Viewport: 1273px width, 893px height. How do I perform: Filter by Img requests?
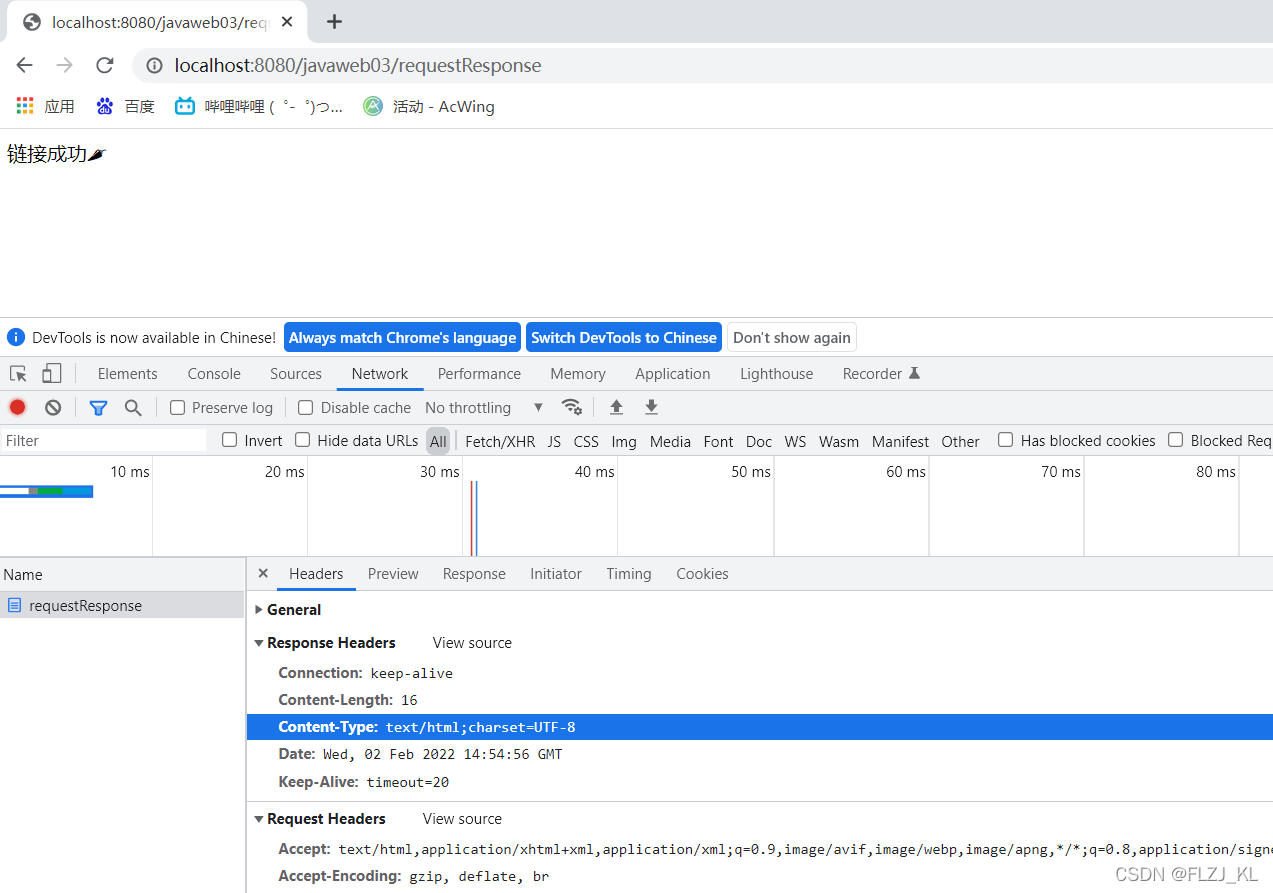[624, 441]
